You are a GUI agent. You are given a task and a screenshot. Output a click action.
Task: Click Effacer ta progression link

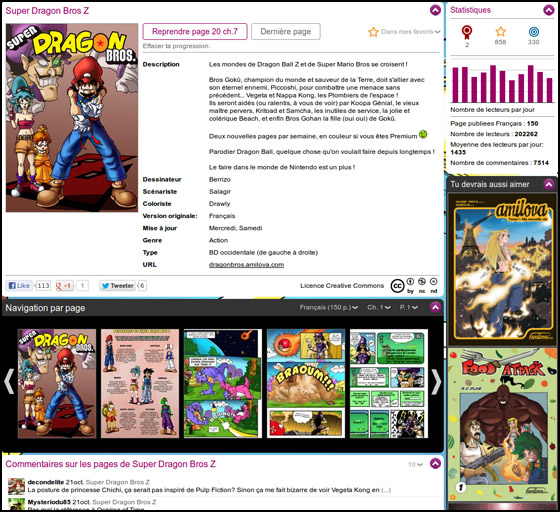(176, 46)
